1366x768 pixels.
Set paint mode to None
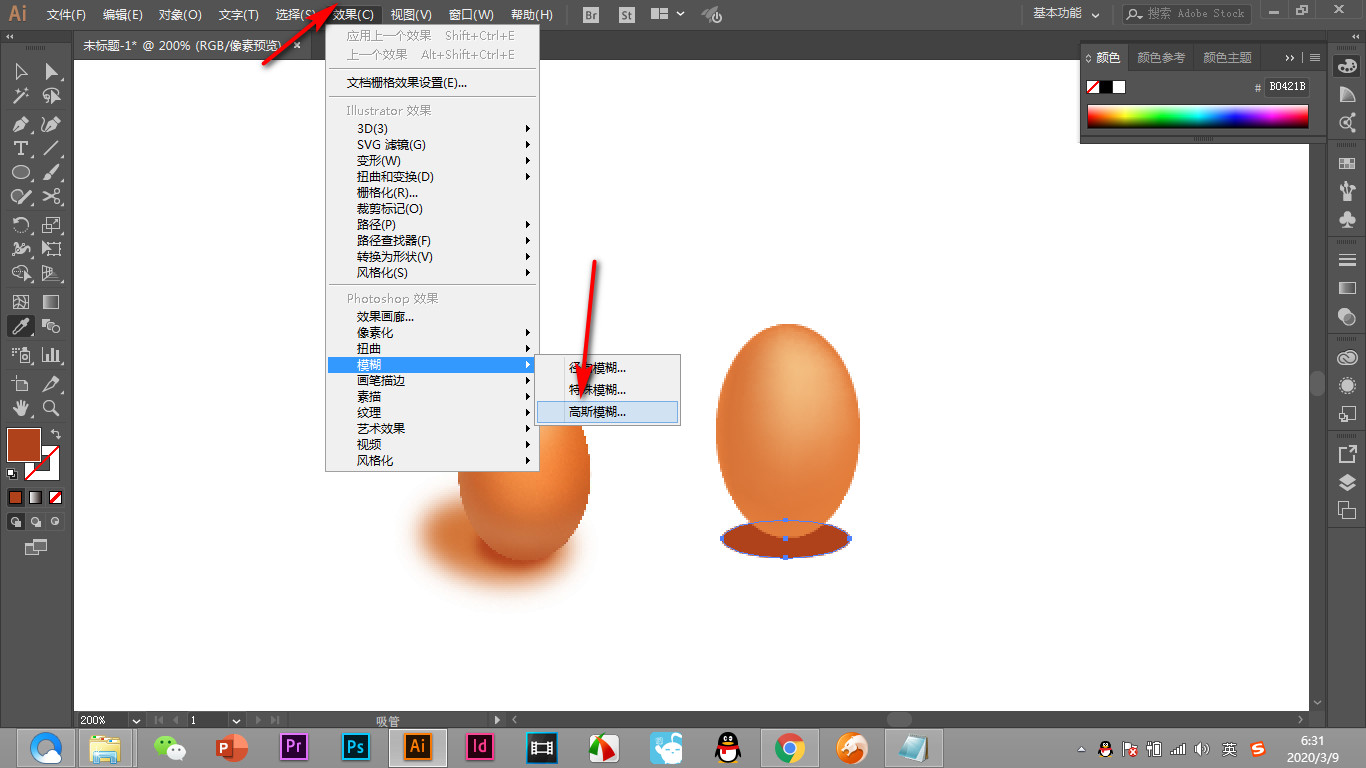coord(56,497)
